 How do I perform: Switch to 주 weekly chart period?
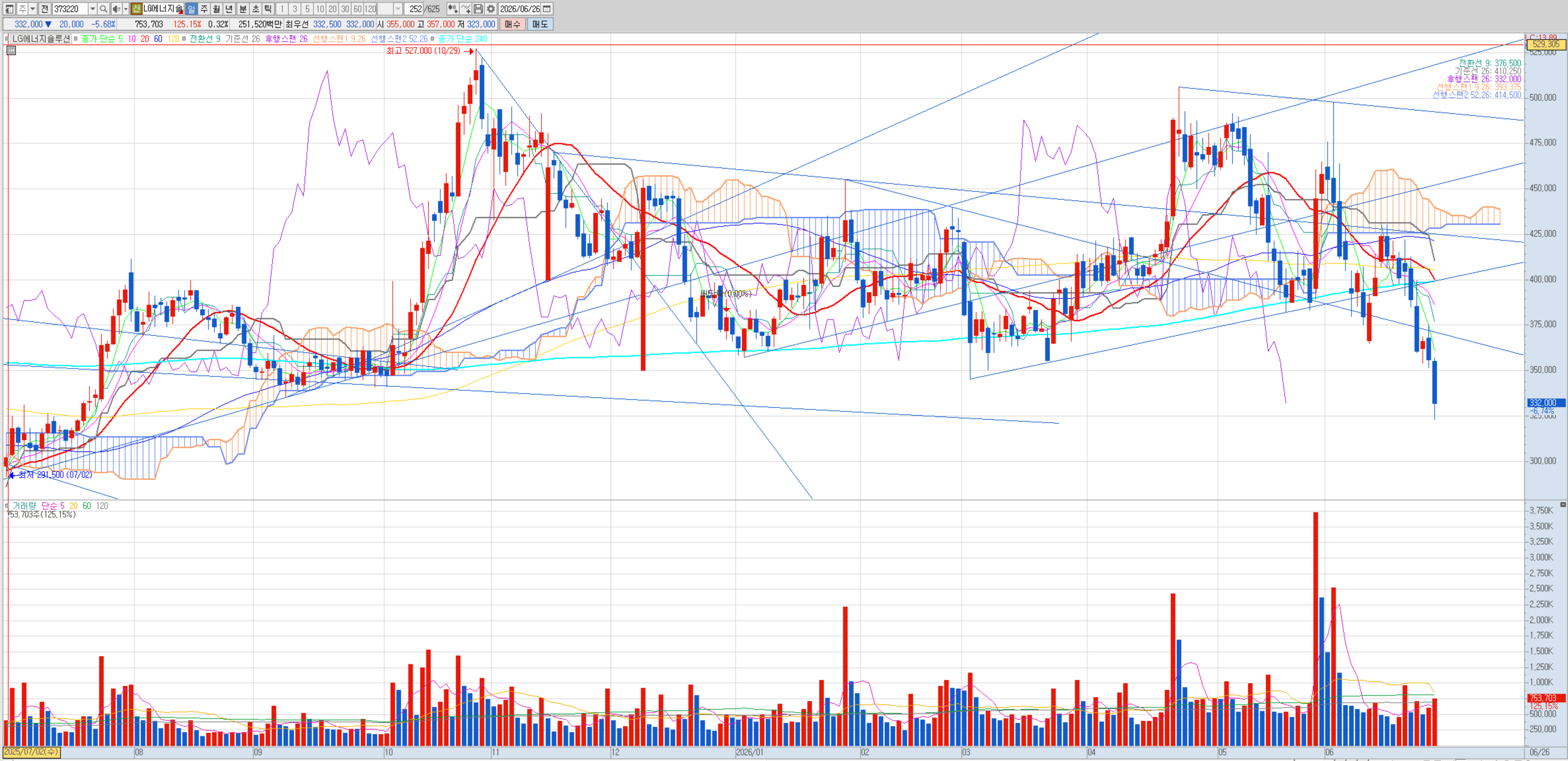pos(204,8)
